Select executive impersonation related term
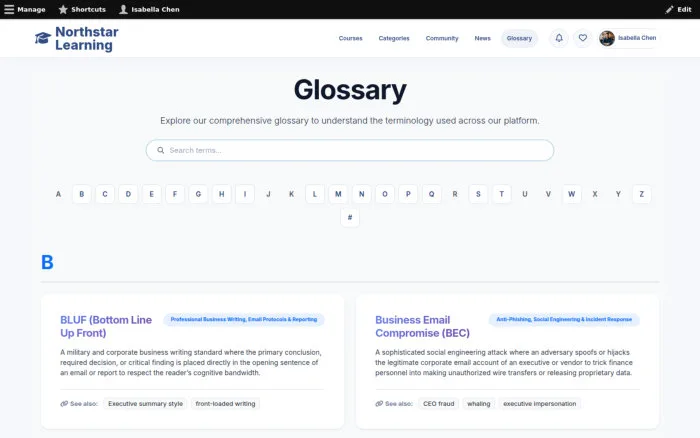The height and width of the screenshot is (438, 700). [540, 404]
